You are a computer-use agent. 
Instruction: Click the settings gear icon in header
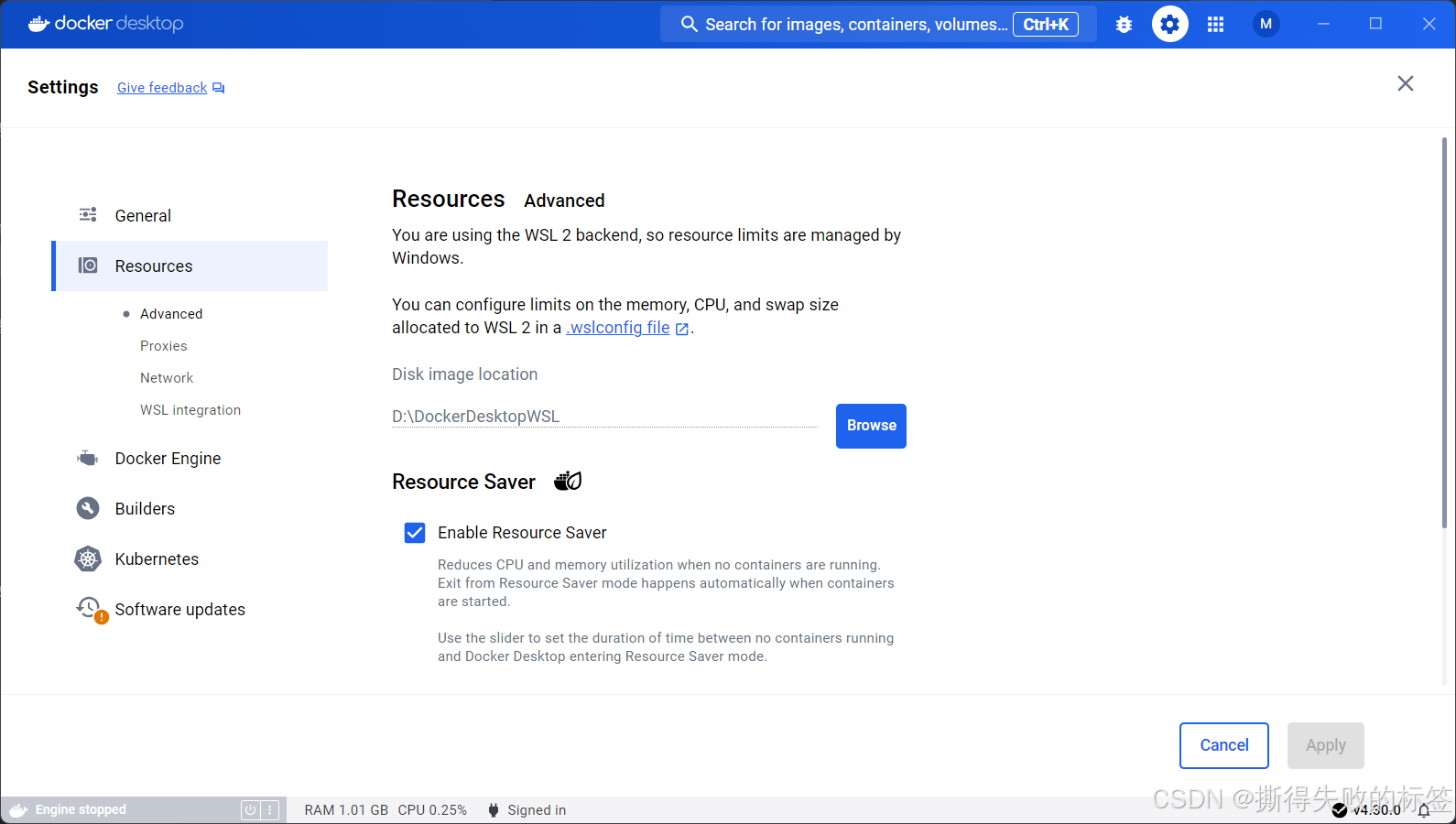point(1170,24)
